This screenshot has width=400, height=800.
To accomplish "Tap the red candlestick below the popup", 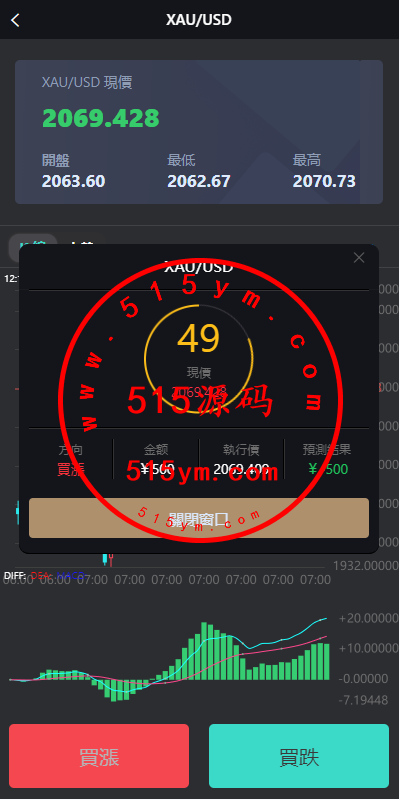I will pyautogui.click(x=111, y=559).
